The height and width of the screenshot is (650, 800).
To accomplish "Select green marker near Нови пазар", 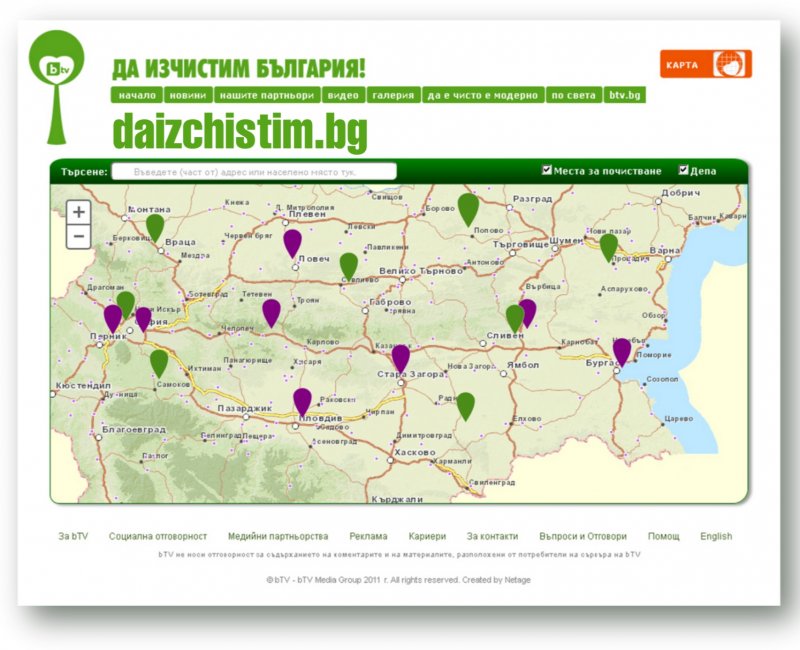I will pos(609,247).
